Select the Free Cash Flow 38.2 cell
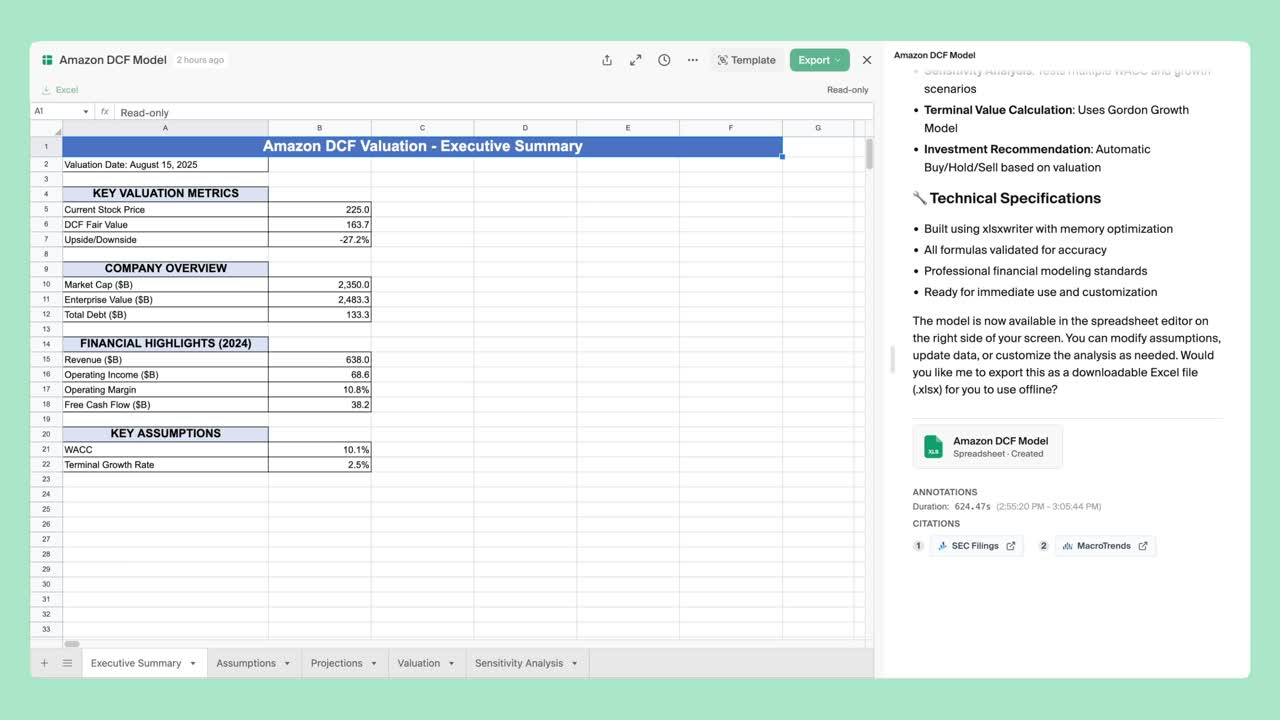Image resolution: width=1280 pixels, height=720 pixels. tap(319, 405)
